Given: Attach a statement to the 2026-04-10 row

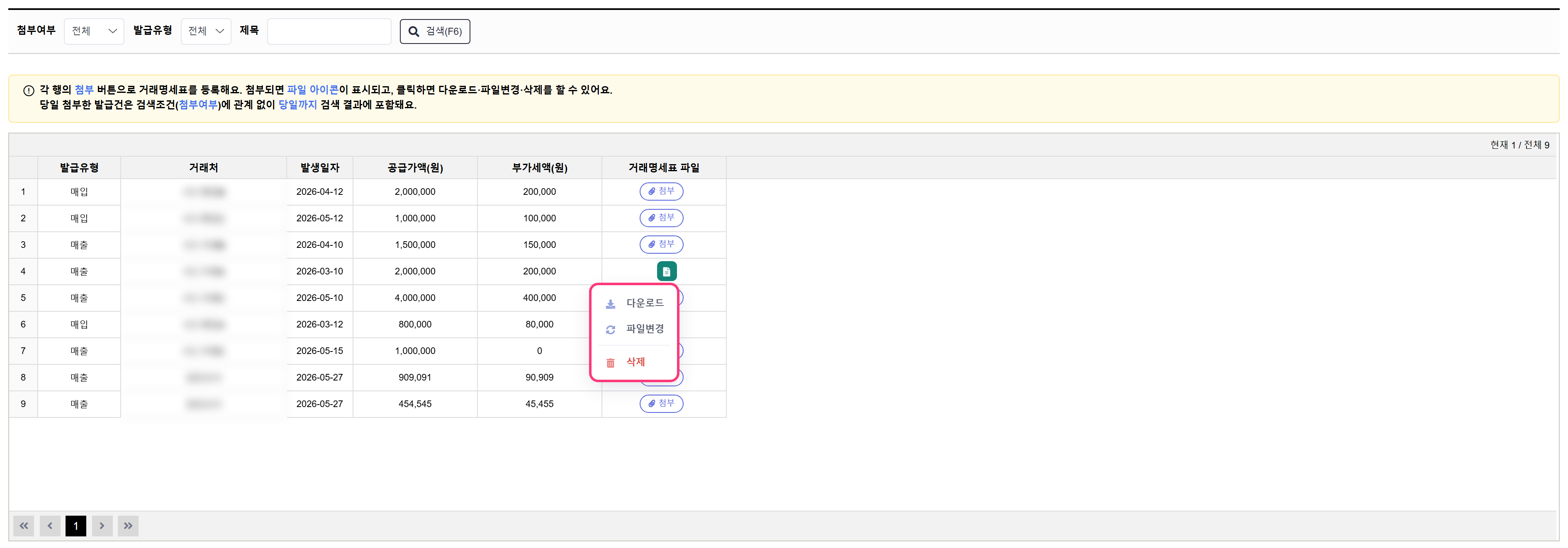Looking at the screenshot, I should tap(661, 245).
